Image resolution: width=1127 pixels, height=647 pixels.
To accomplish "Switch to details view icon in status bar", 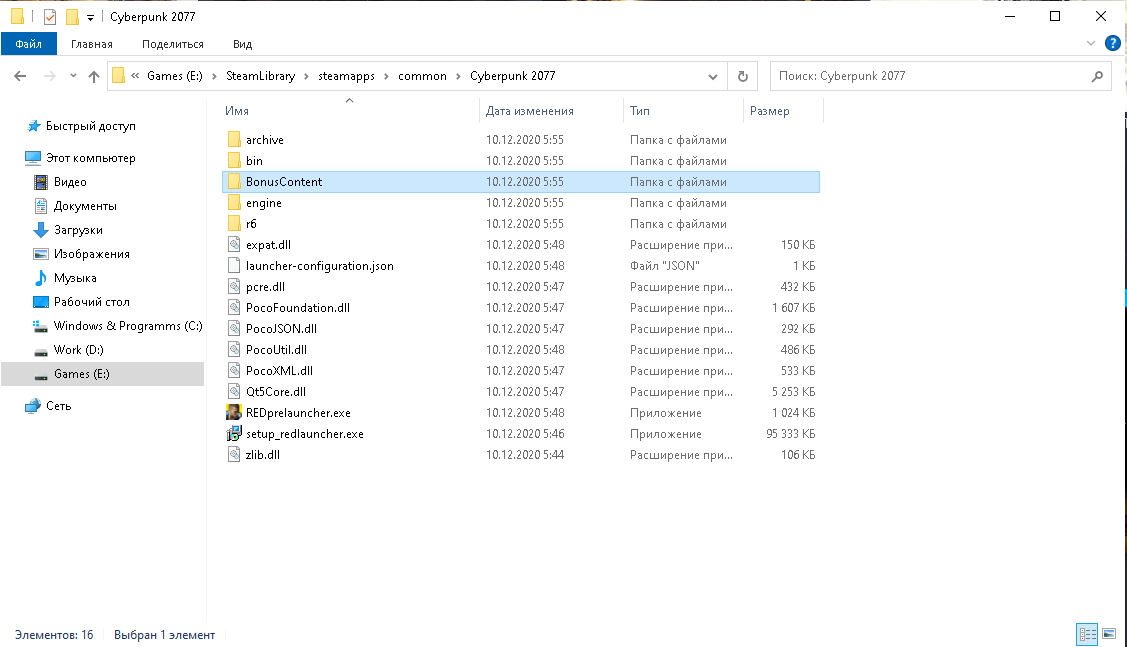I will point(1087,634).
